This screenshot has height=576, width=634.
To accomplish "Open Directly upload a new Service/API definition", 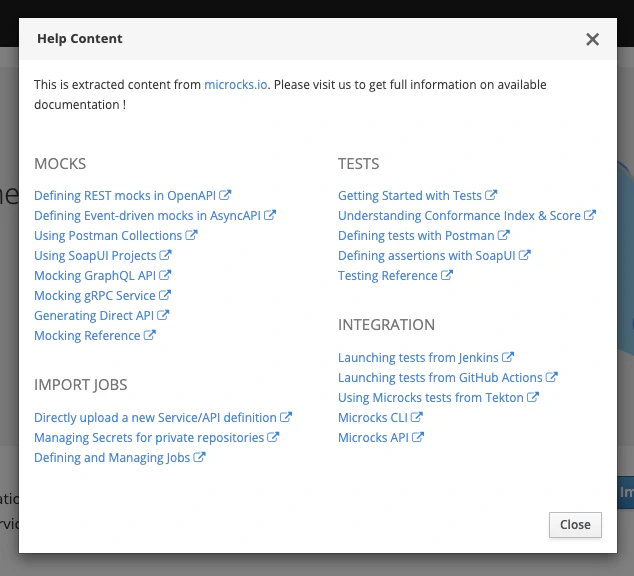I will [155, 418].
